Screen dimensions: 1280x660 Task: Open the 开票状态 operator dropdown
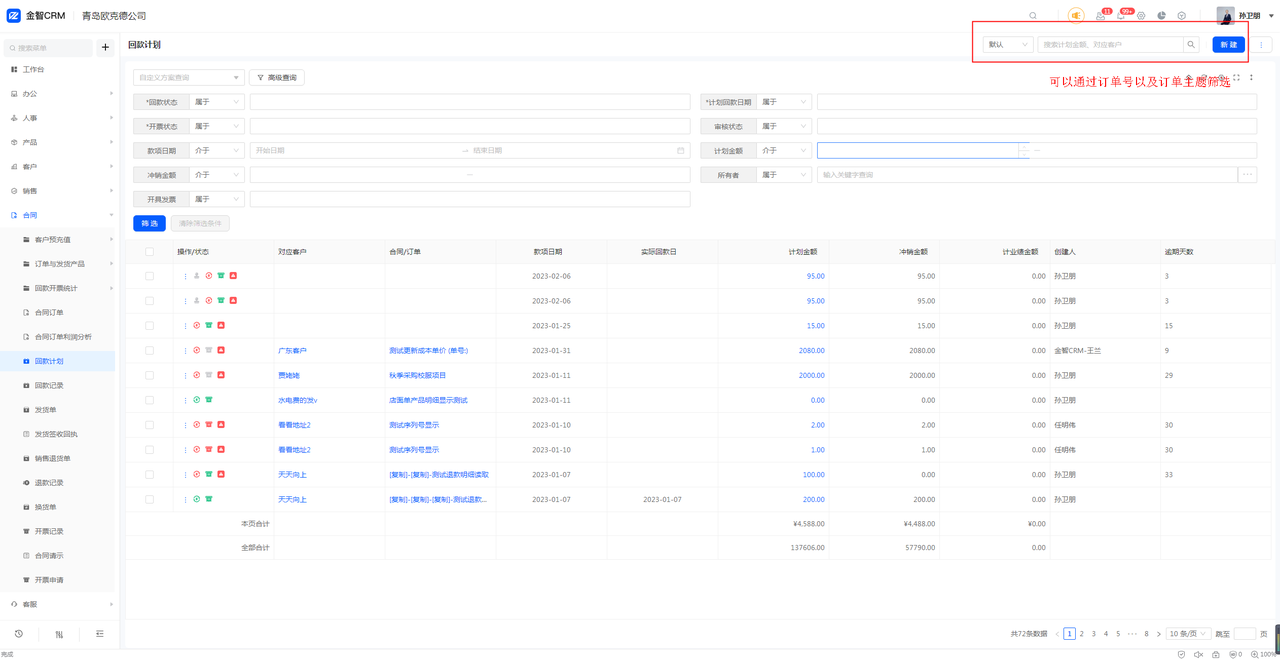[x=216, y=126]
